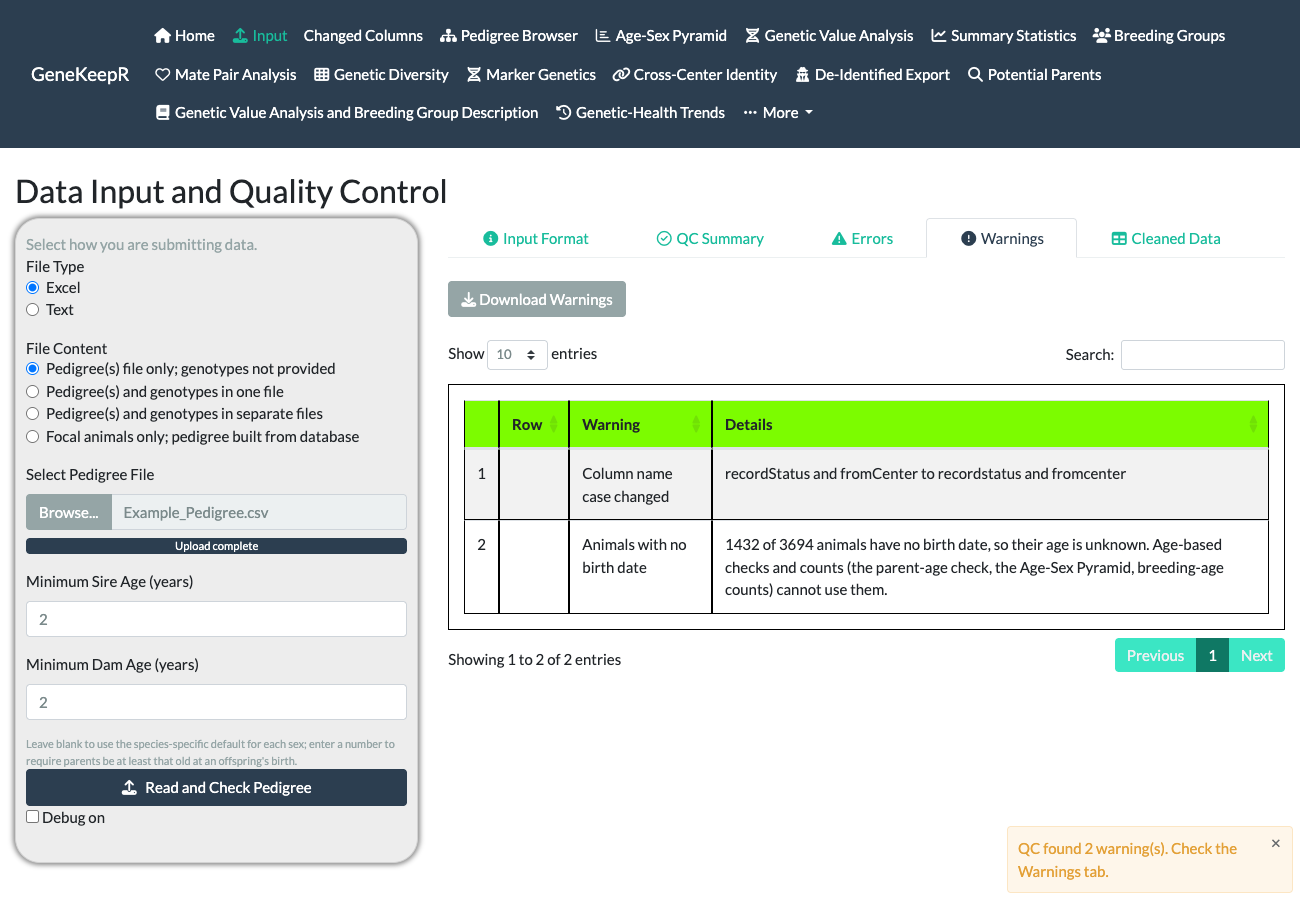Dismiss the QC warnings notification
The image size is (1300, 900).
1275,843
